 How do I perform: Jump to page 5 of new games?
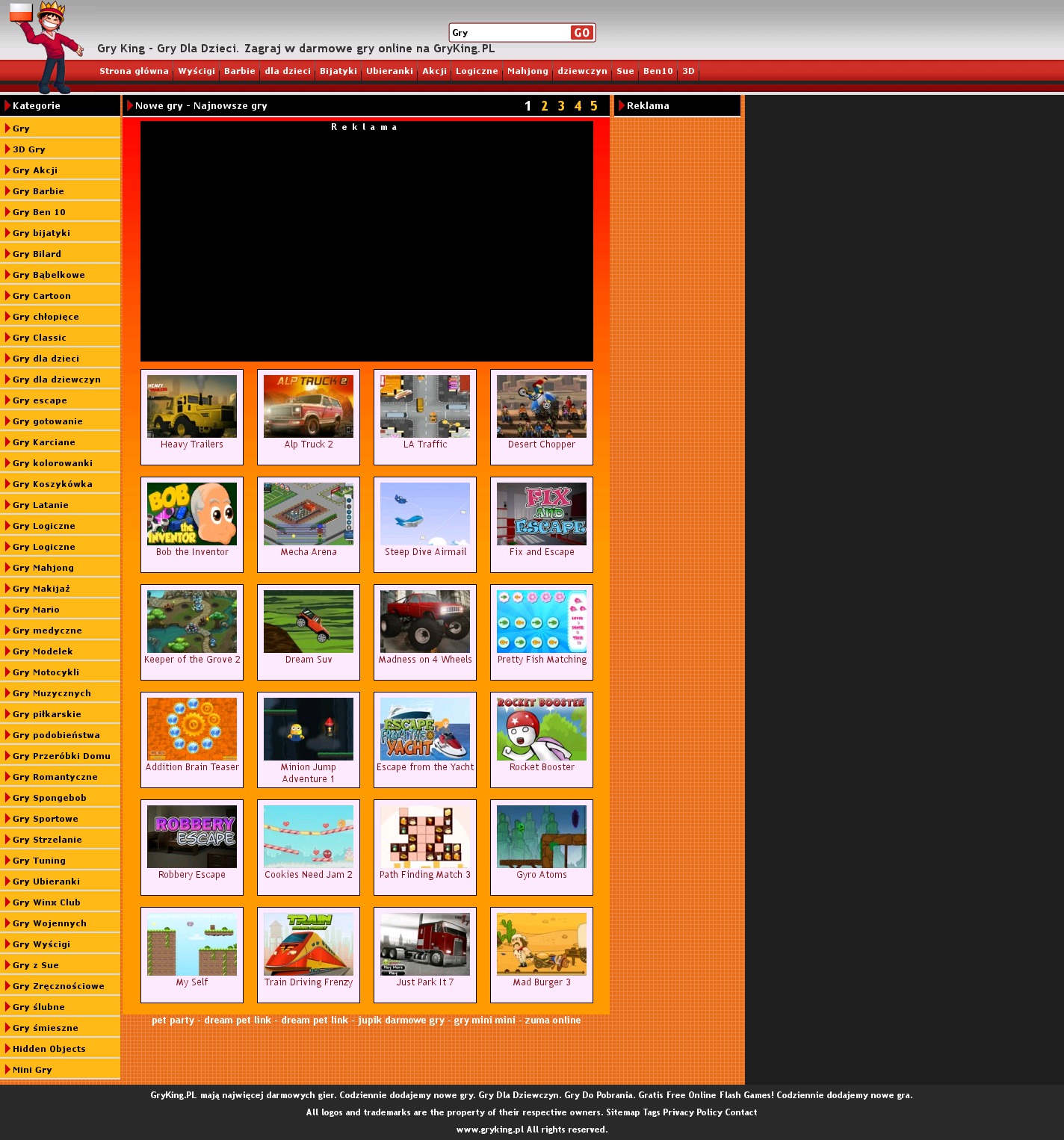pos(594,106)
